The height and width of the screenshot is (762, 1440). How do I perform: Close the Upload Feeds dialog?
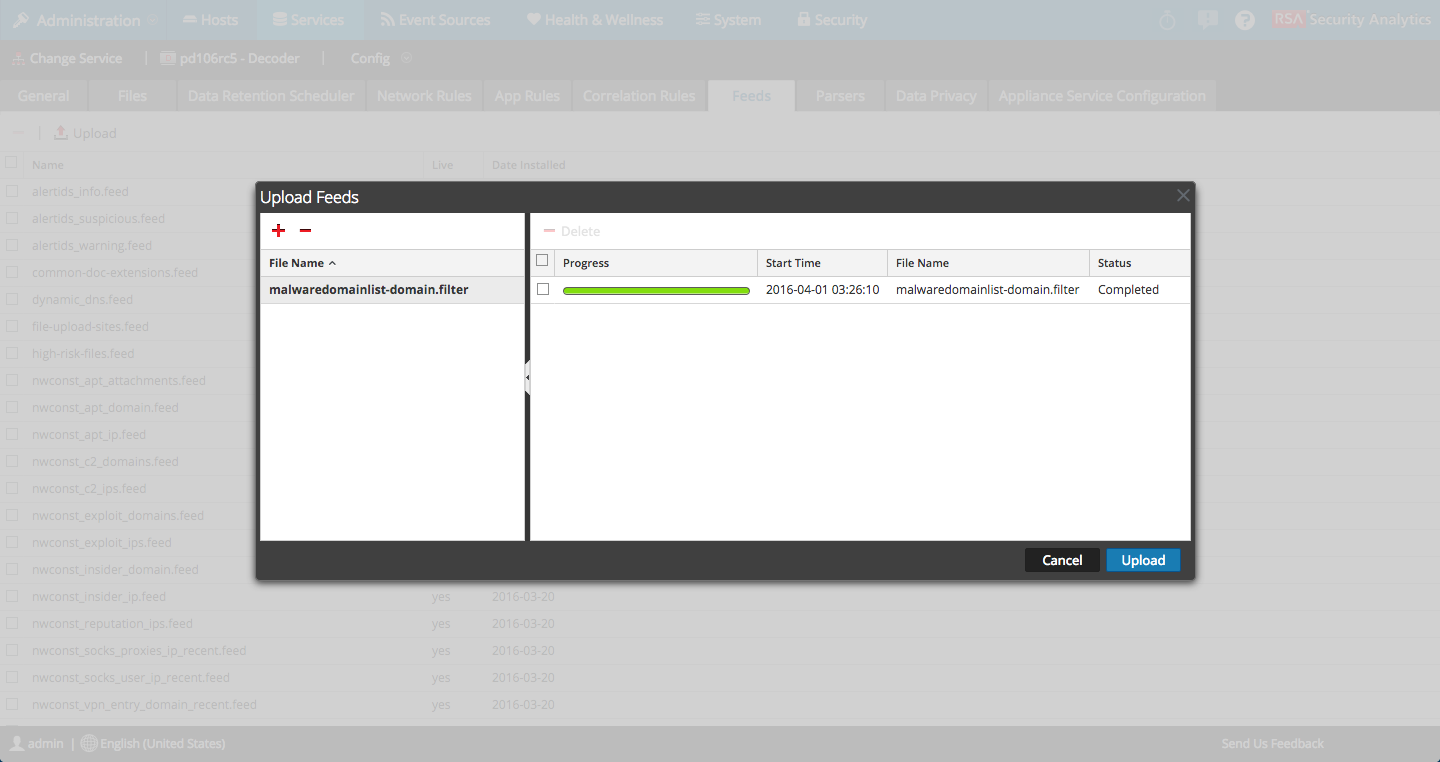point(1183,196)
